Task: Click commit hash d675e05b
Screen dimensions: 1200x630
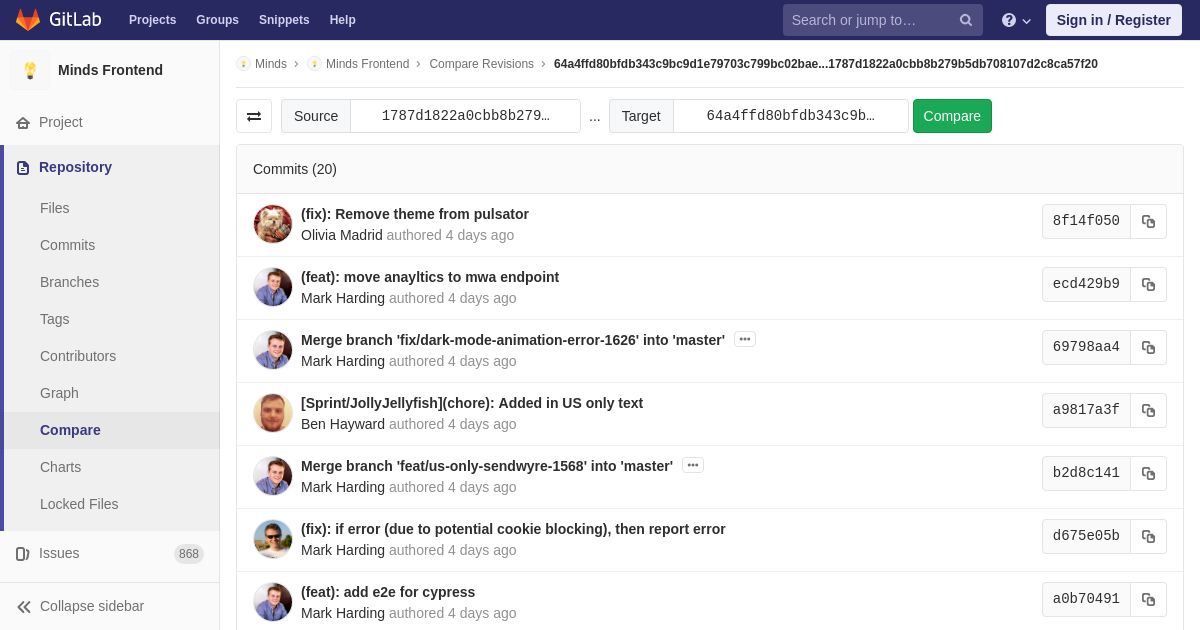Action: click(1086, 536)
